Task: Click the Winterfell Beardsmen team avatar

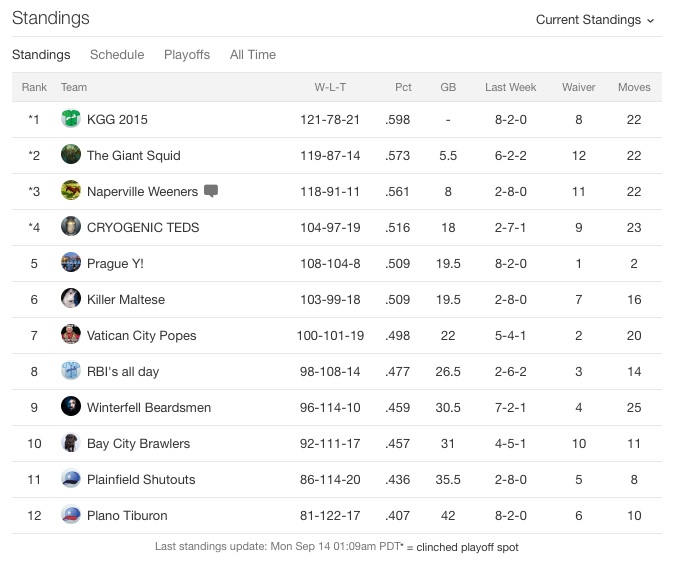Action: (71, 406)
